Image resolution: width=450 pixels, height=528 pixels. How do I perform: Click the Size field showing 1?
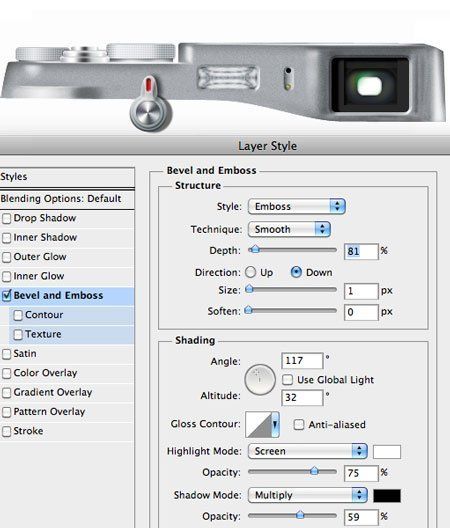[x=361, y=291]
